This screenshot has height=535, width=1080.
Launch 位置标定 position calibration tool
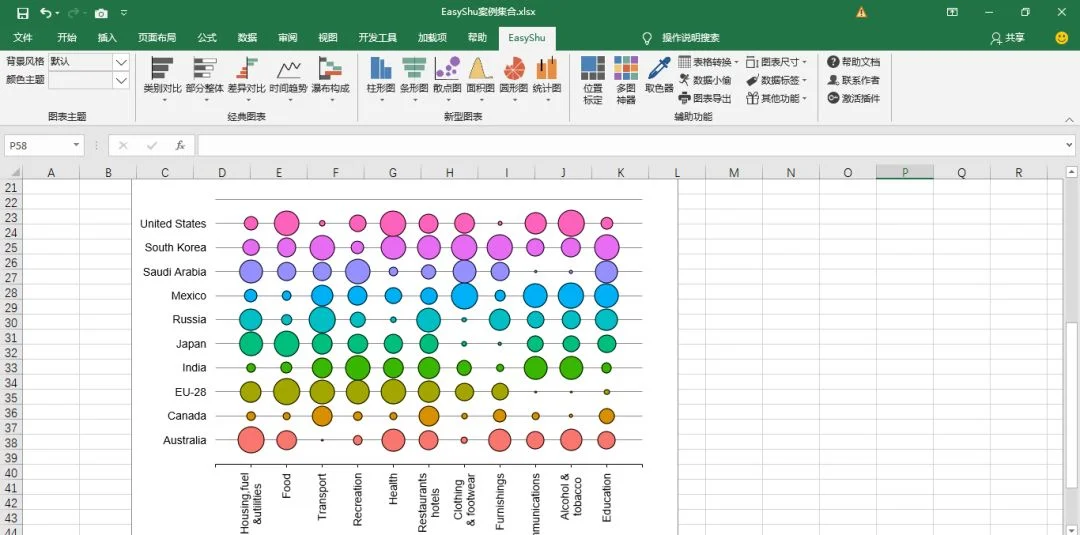point(592,81)
